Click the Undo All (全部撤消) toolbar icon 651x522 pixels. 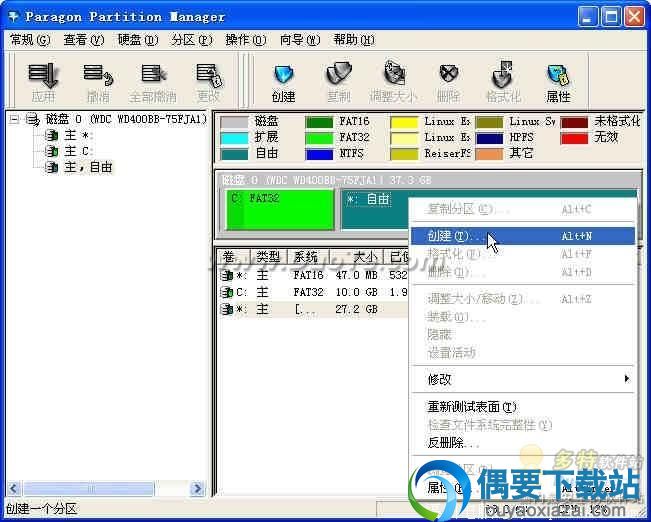click(x=153, y=74)
